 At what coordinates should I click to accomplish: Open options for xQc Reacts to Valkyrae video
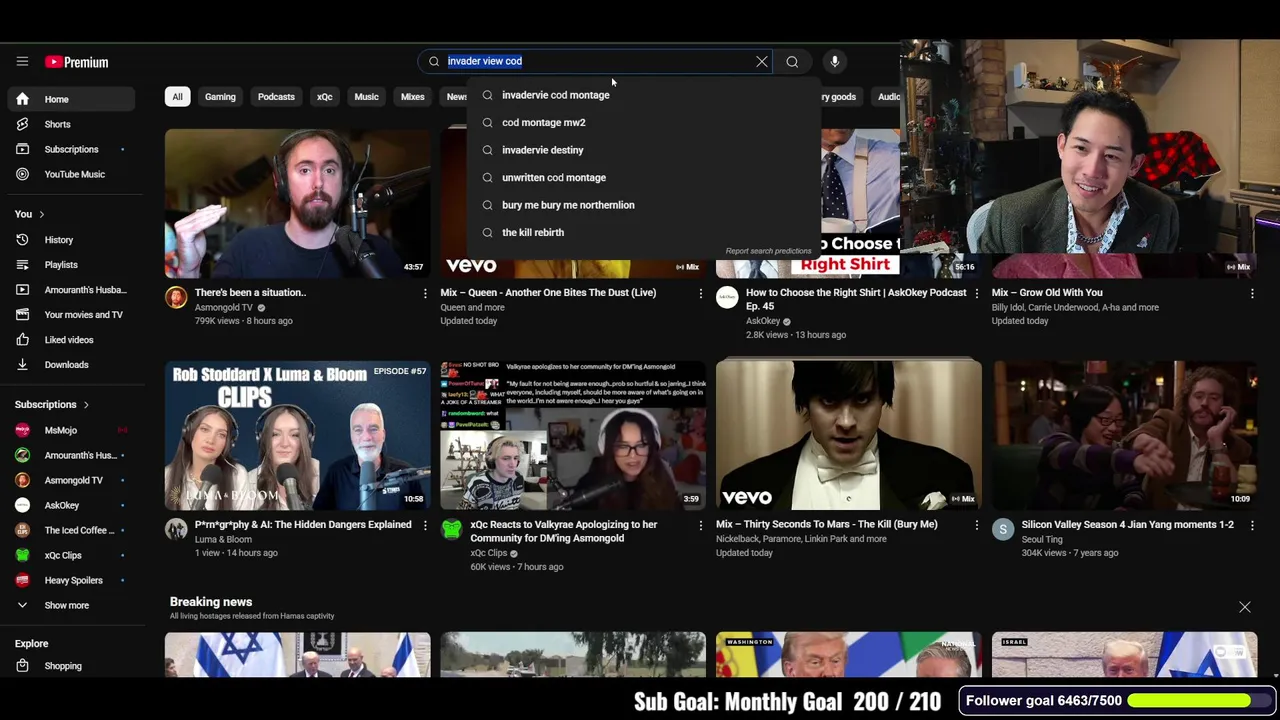point(701,525)
